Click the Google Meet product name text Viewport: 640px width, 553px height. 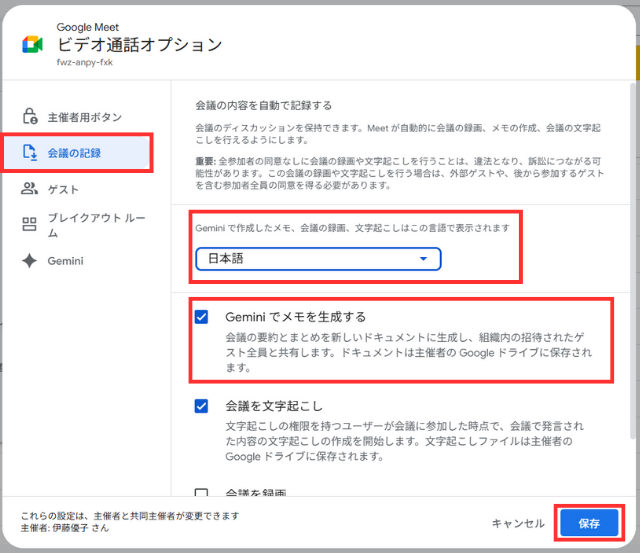pyautogui.click(x=88, y=27)
